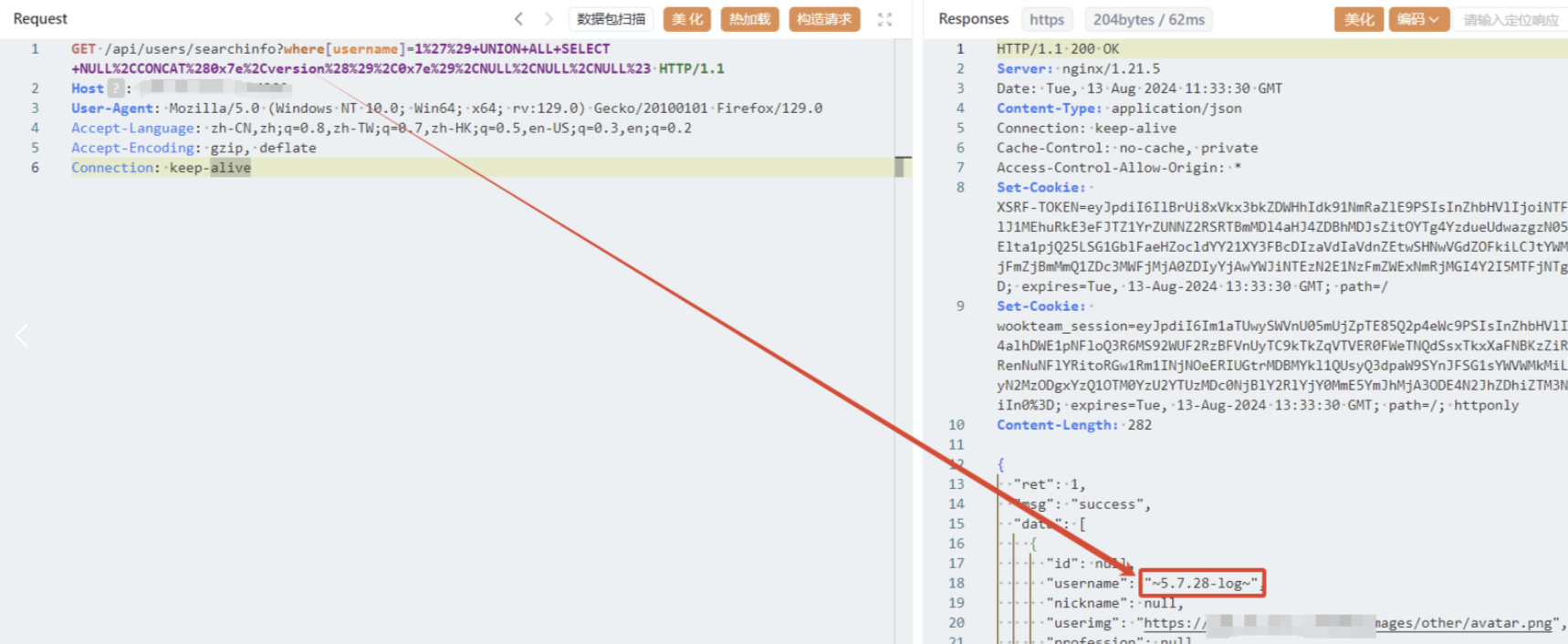The height and width of the screenshot is (644, 1568).
Task: Click the 数据包扫描 button
Action: [611, 19]
